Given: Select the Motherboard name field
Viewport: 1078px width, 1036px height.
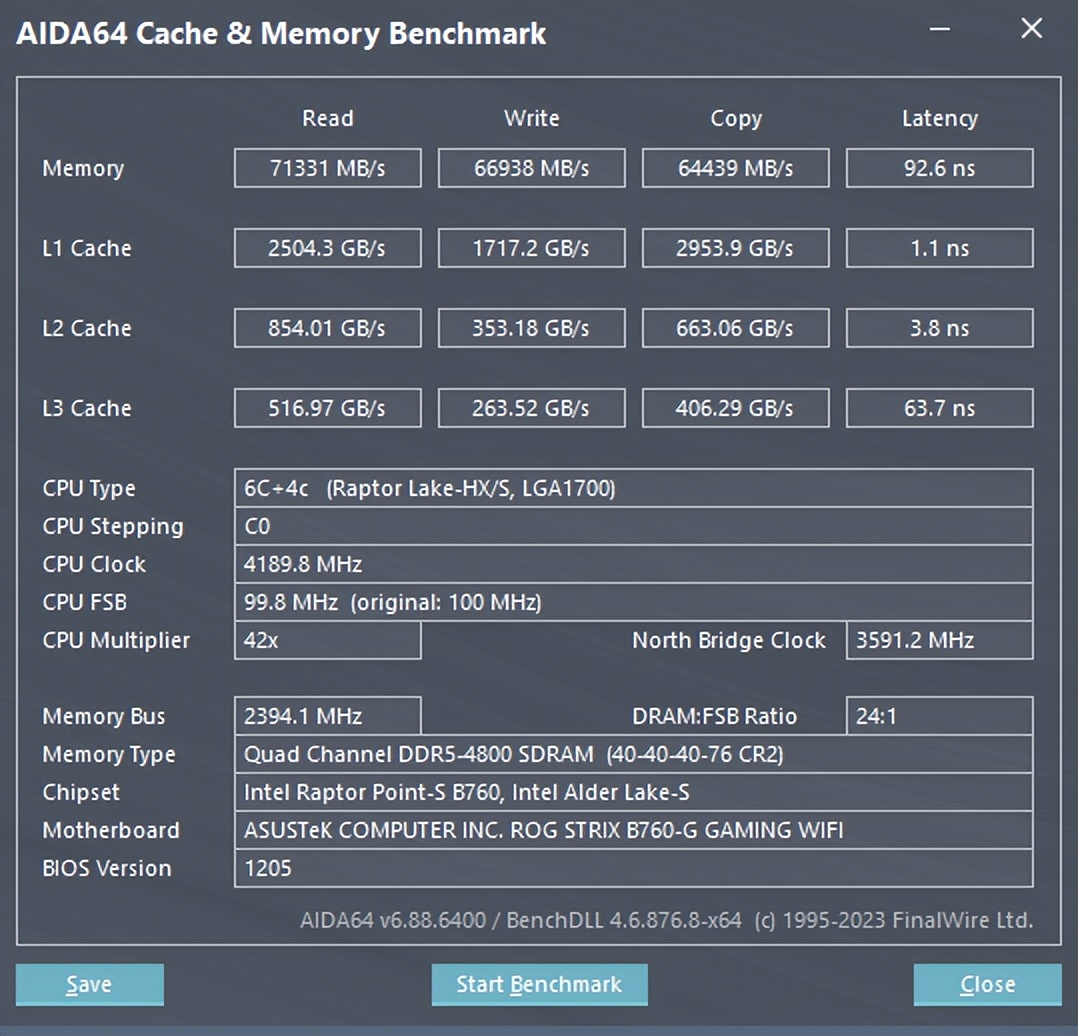Looking at the screenshot, I should point(635,830).
